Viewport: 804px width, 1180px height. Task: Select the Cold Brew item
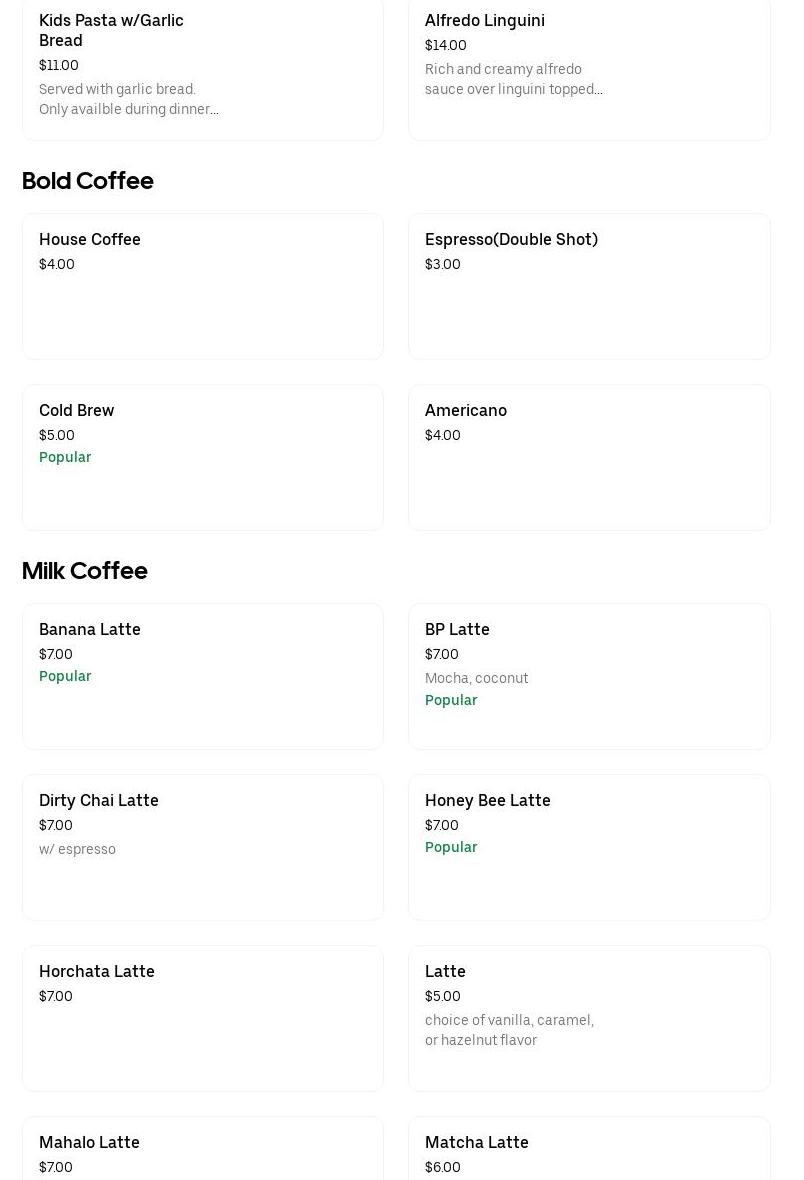pos(202,457)
